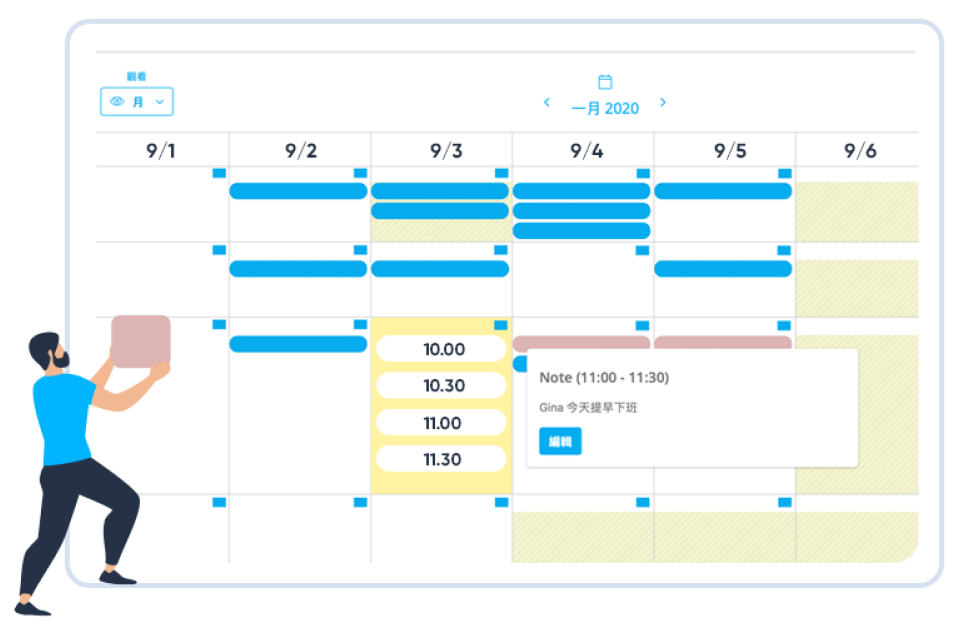Open the first blue event bar under 9/2
This screenshot has height=628, width=954.
coord(298,191)
